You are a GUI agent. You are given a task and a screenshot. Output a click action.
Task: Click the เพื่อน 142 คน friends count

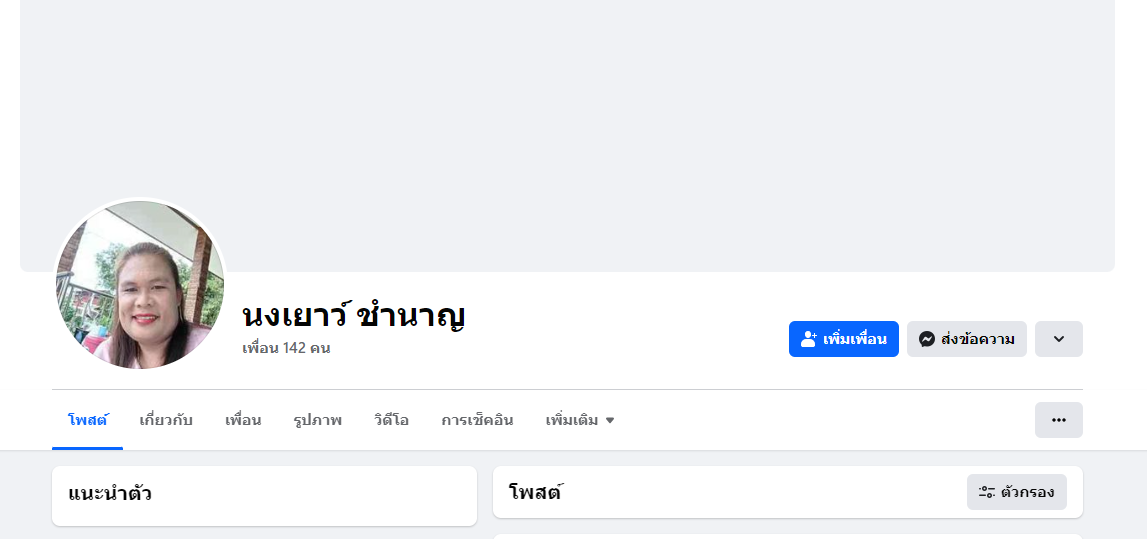click(286, 348)
